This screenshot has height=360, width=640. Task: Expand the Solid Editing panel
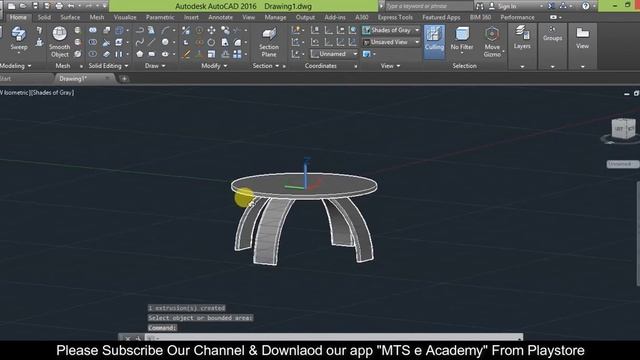tap(108, 66)
